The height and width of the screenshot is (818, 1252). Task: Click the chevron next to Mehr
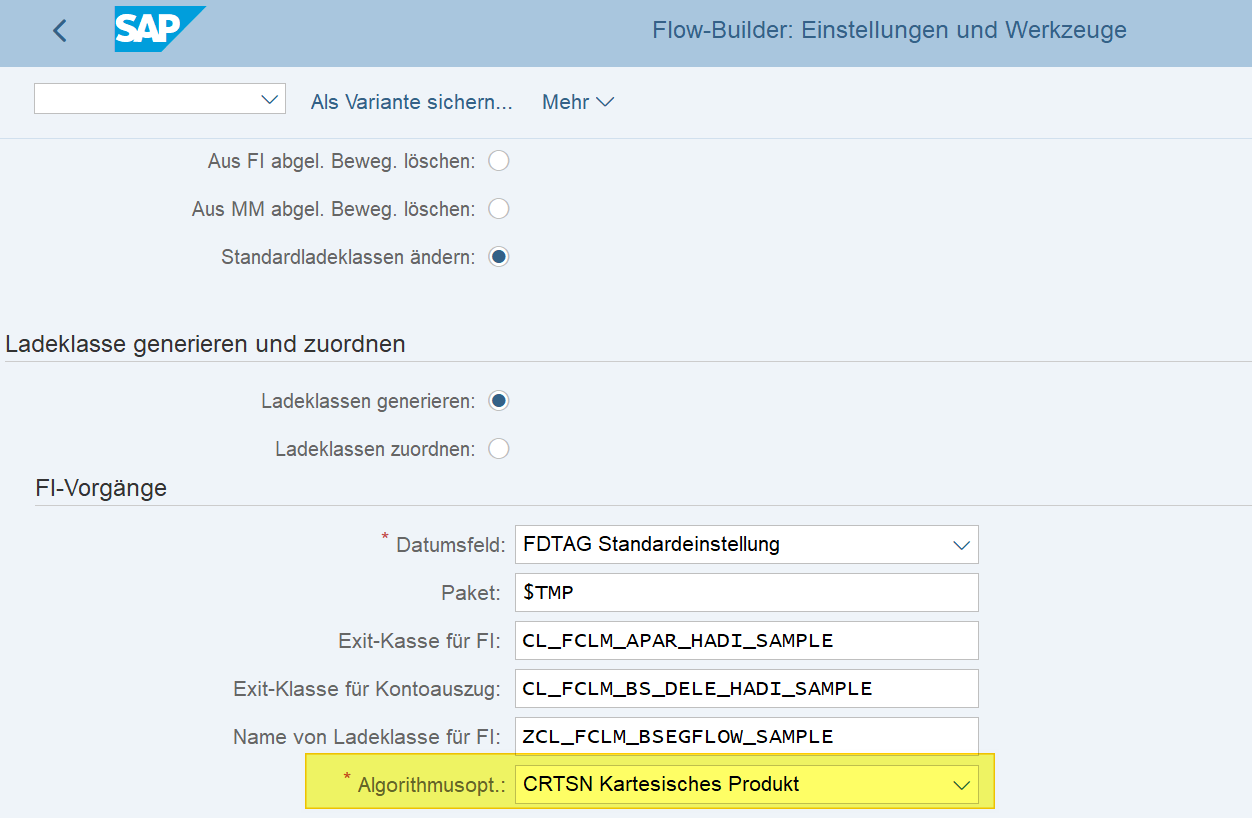(604, 102)
